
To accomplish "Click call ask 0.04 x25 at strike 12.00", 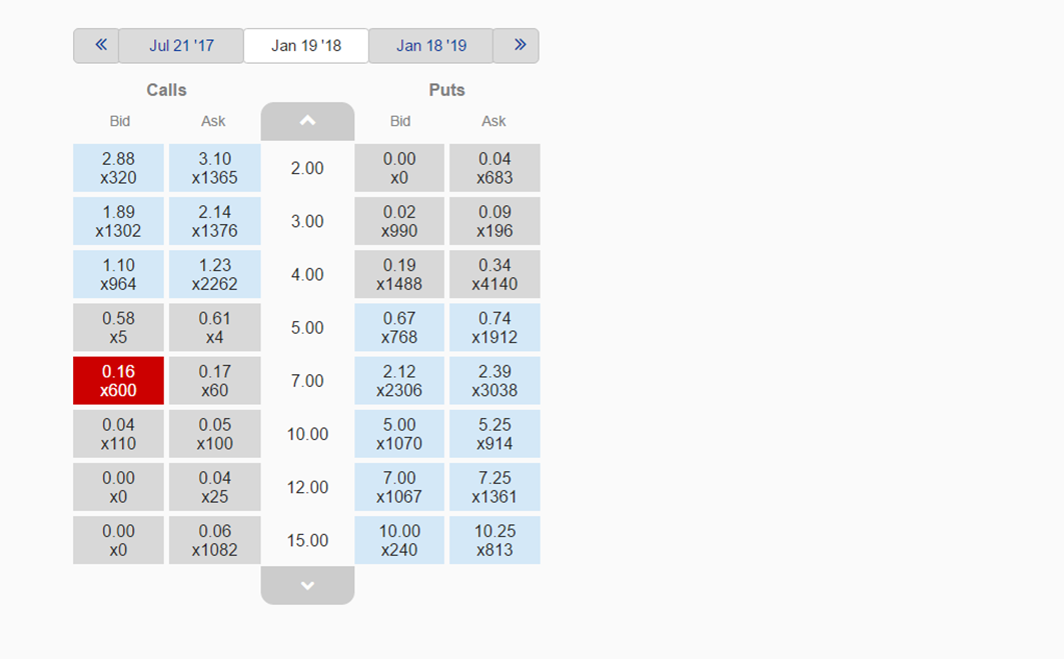I will [214, 487].
